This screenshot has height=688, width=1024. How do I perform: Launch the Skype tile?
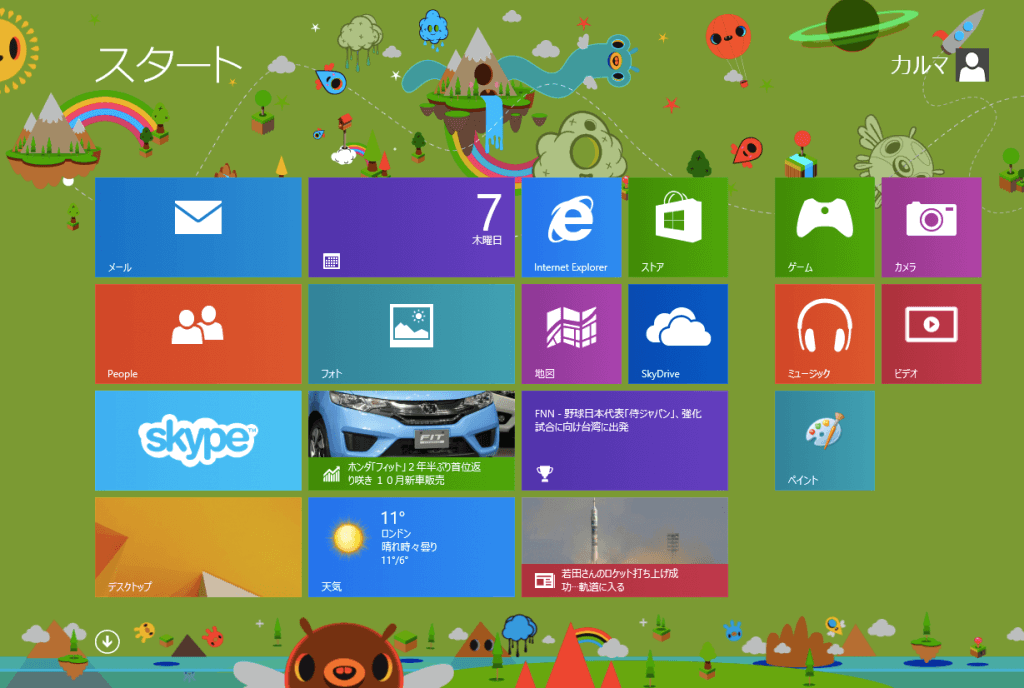[x=198, y=441]
